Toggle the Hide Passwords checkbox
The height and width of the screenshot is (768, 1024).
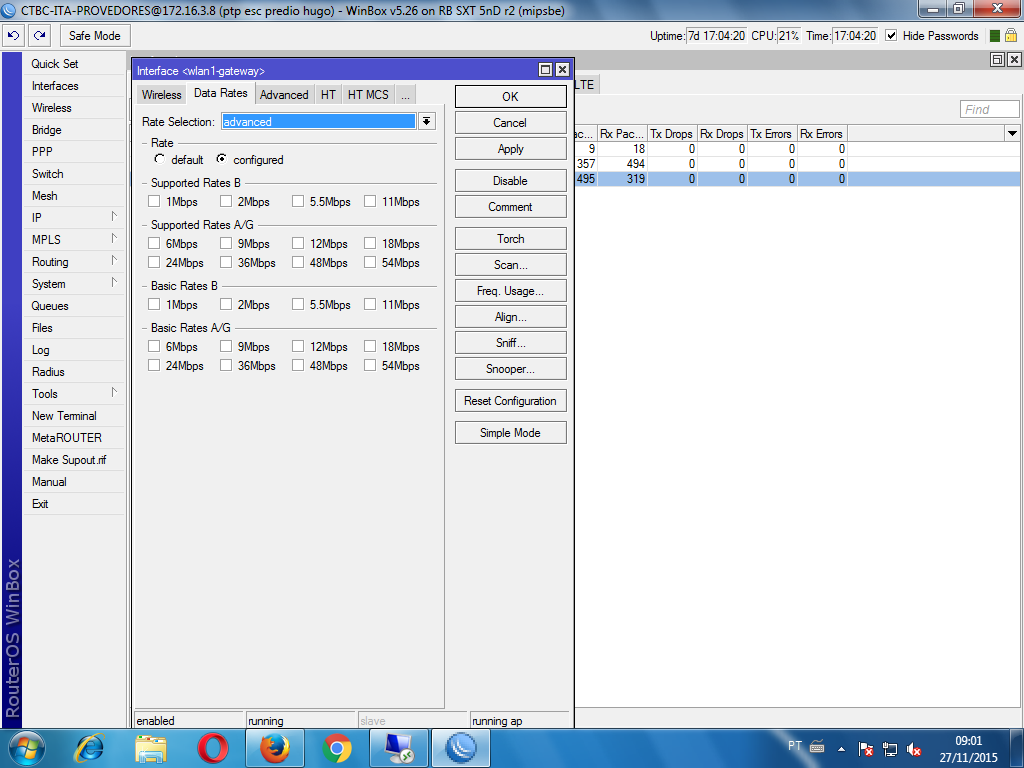(x=891, y=35)
